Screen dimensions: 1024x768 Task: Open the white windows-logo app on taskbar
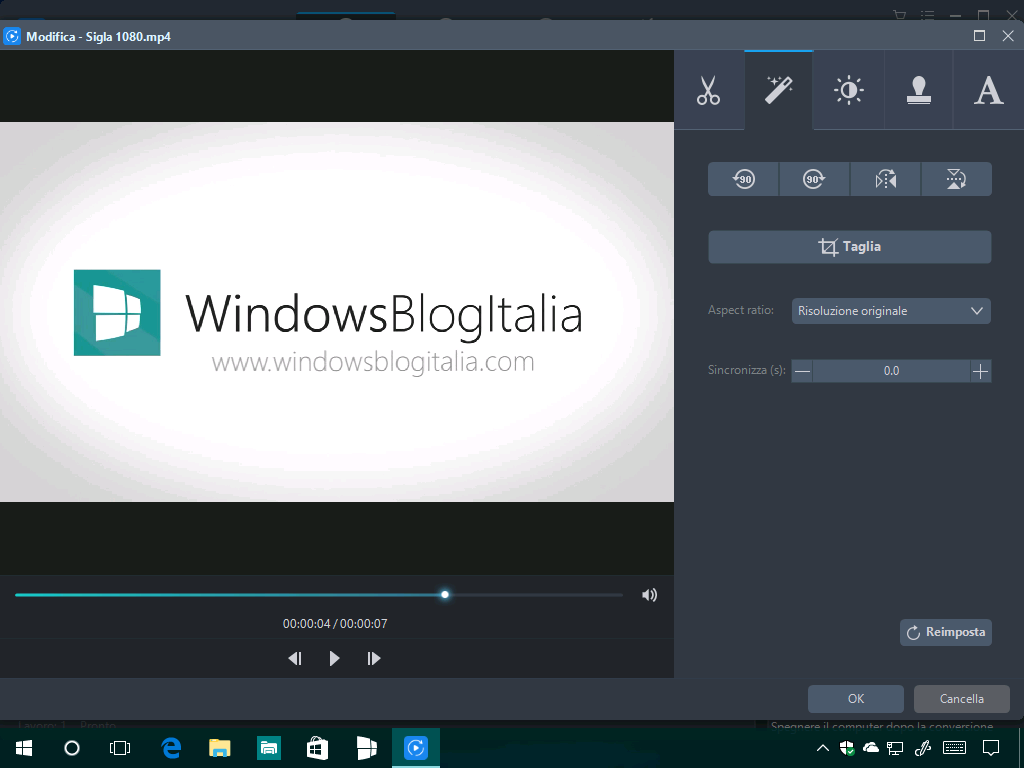click(x=367, y=748)
